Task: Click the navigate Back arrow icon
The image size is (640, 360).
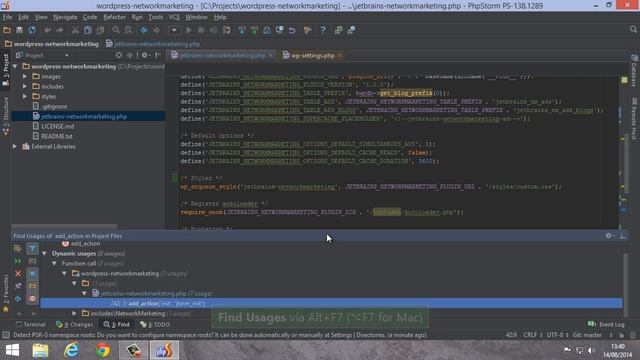Action: (x=144, y=30)
